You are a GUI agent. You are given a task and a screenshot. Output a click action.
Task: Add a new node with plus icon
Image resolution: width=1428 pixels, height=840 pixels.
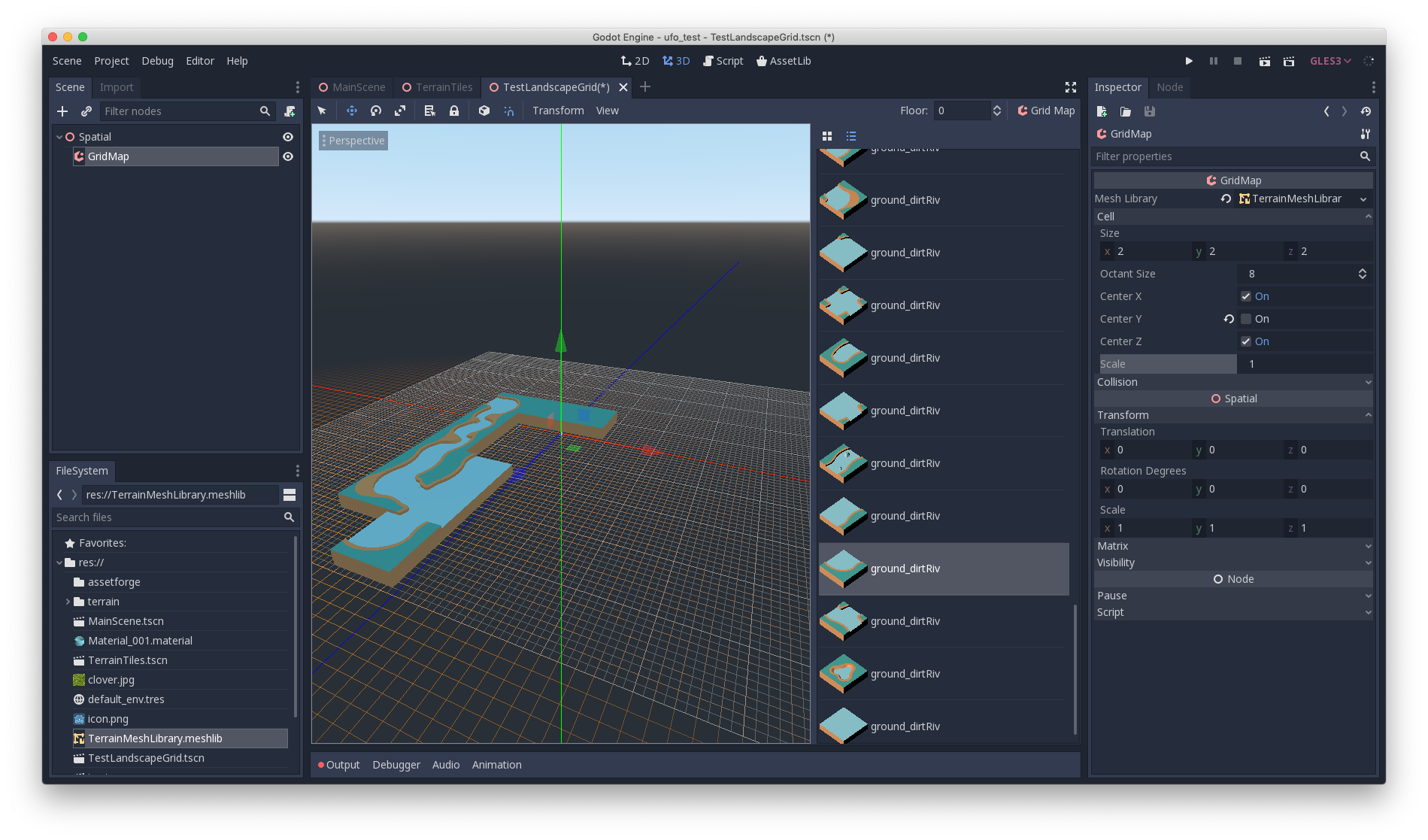tap(62, 111)
